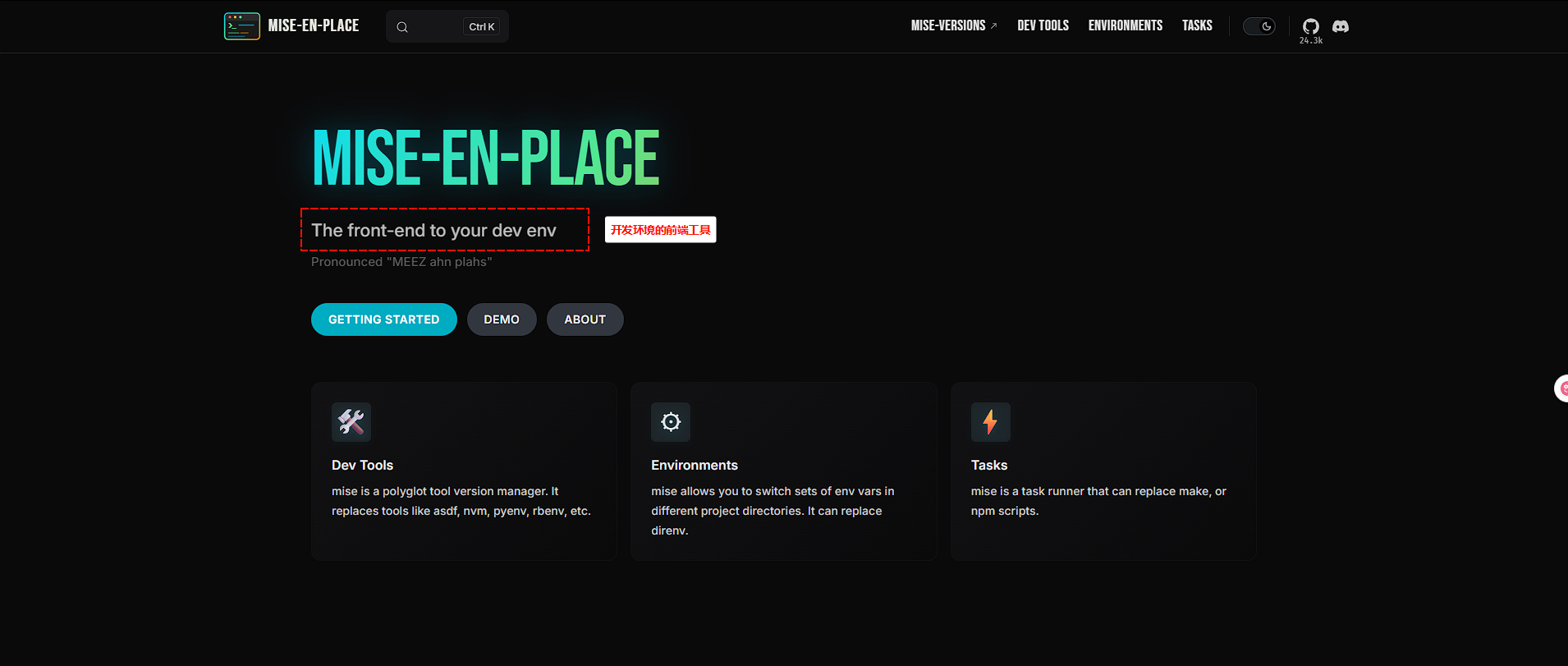Viewport: 1568px width, 666px height.
Task: Click the DEMO button
Action: coord(501,319)
